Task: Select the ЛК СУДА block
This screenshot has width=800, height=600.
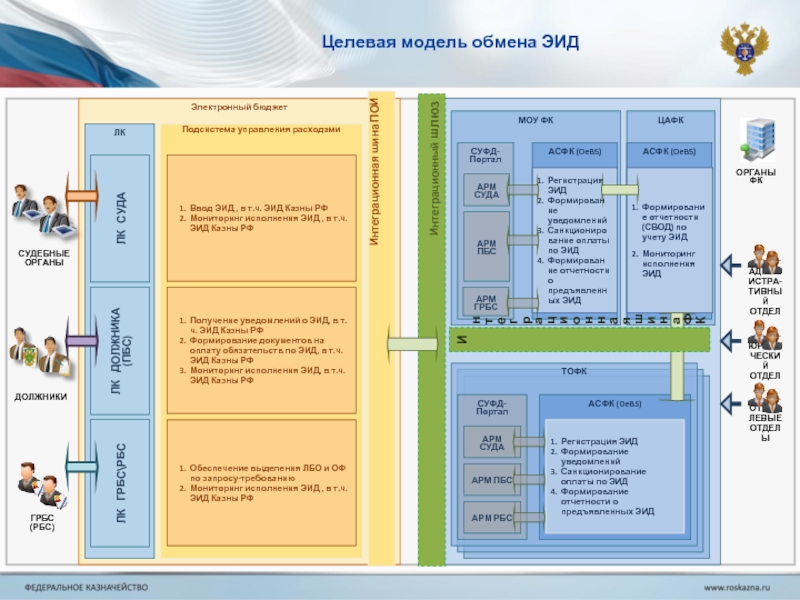Action: (120, 218)
